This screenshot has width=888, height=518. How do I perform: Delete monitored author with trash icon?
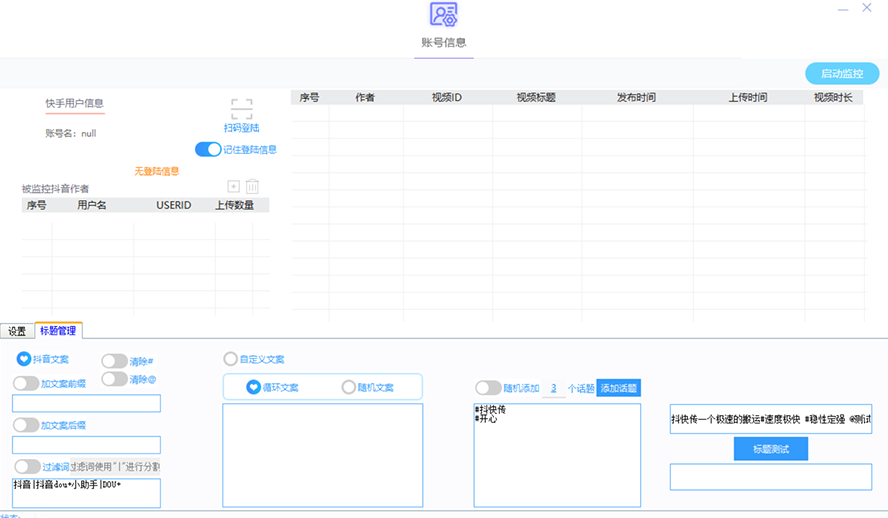click(253, 186)
